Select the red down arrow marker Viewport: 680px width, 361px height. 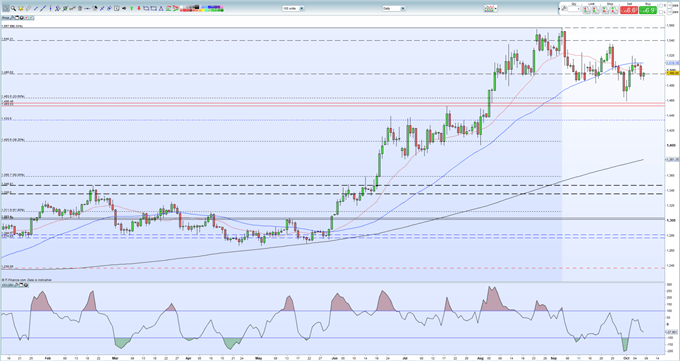[139, 8]
